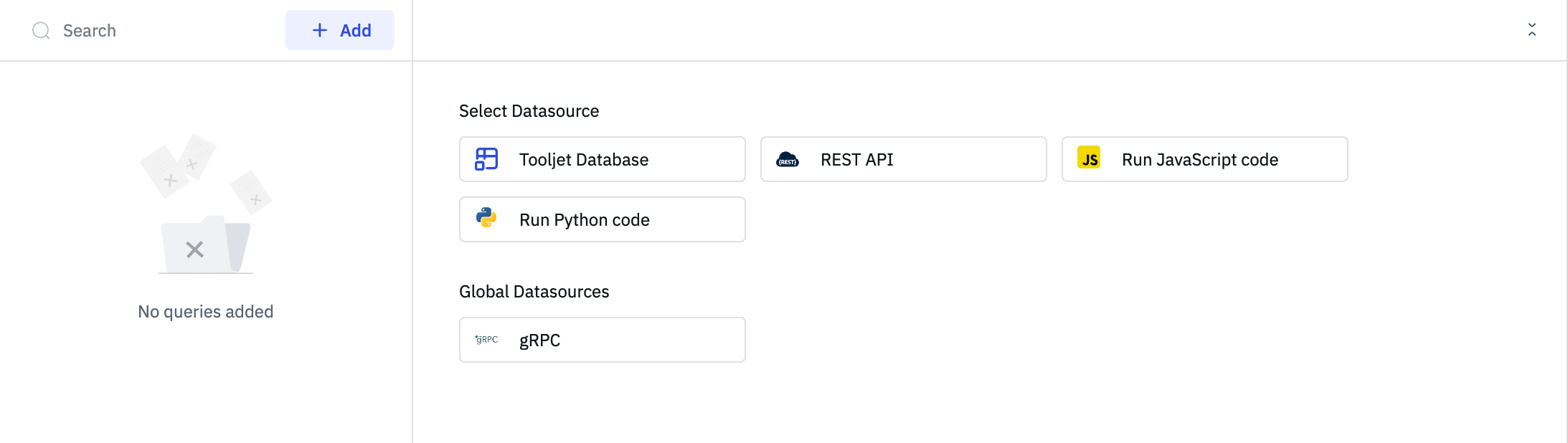Click the 'Select Datasource' heading
This screenshot has width=1568, height=443.
pos(529,111)
